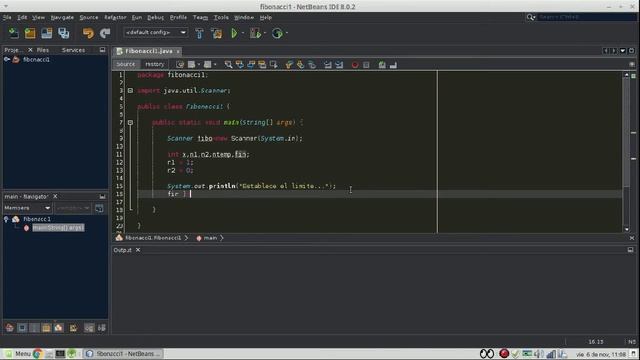Click the Comment icon in editor toolbar
Image resolution: width=640 pixels, height=360 pixels.
click(382, 64)
